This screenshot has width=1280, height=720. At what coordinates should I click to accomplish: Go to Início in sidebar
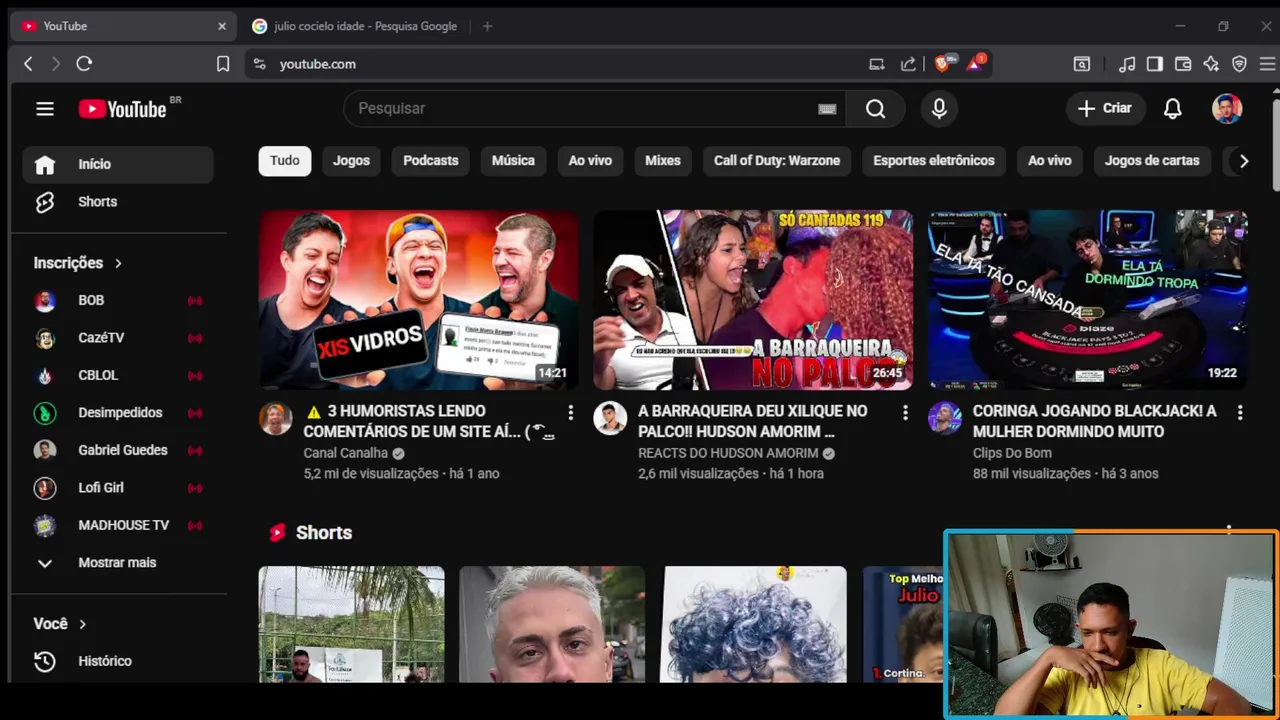[x=118, y=165]
